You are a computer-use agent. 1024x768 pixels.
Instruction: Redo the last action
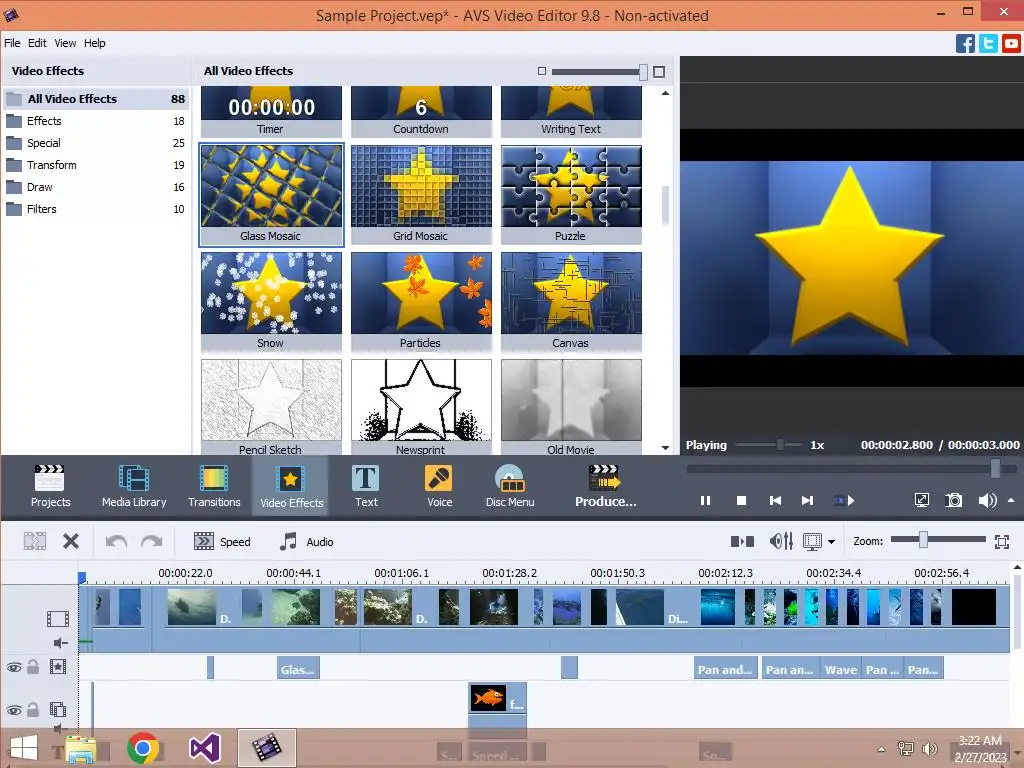[x=152, y=541]
